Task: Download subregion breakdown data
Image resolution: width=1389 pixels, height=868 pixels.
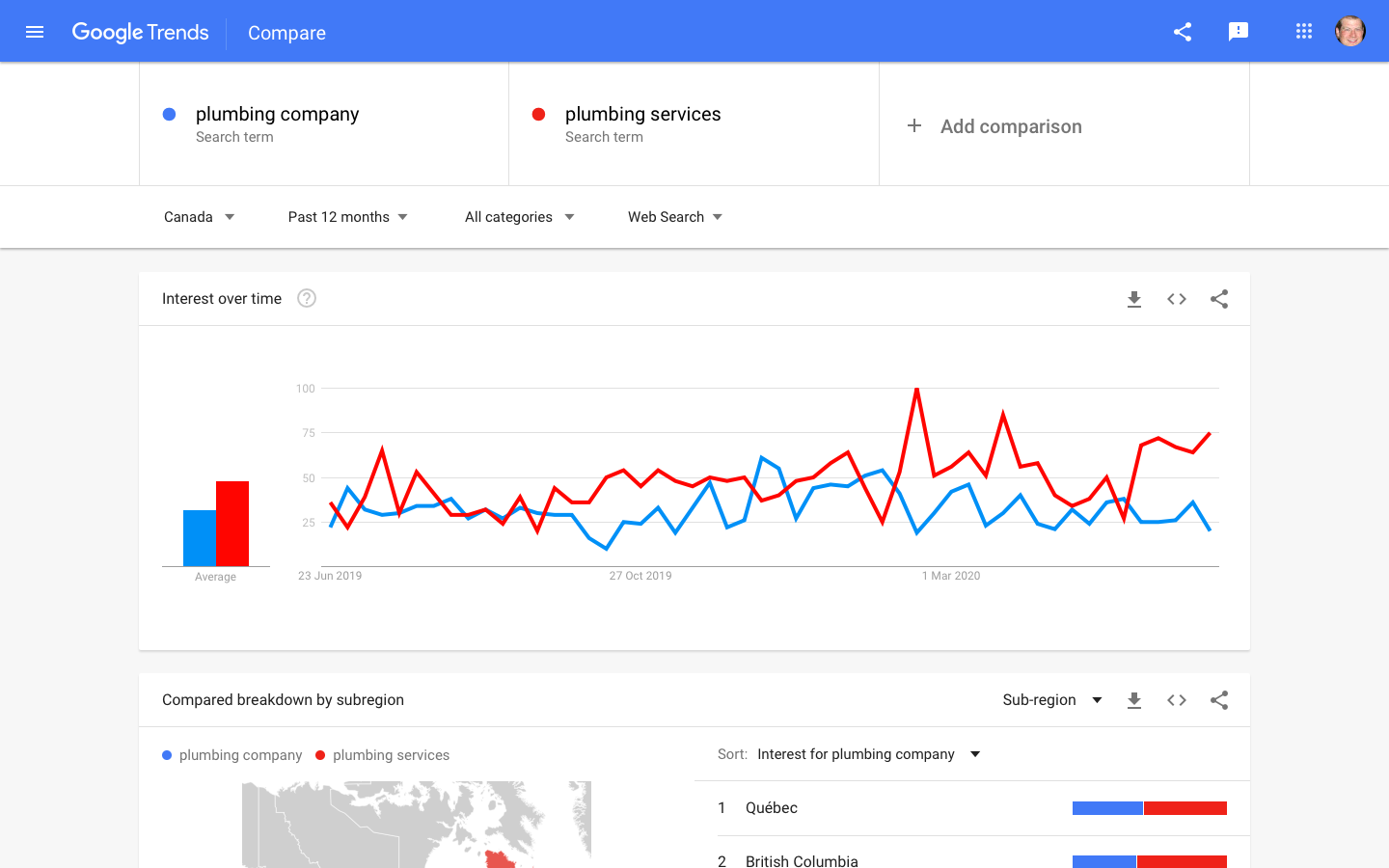Action: 1134,700
